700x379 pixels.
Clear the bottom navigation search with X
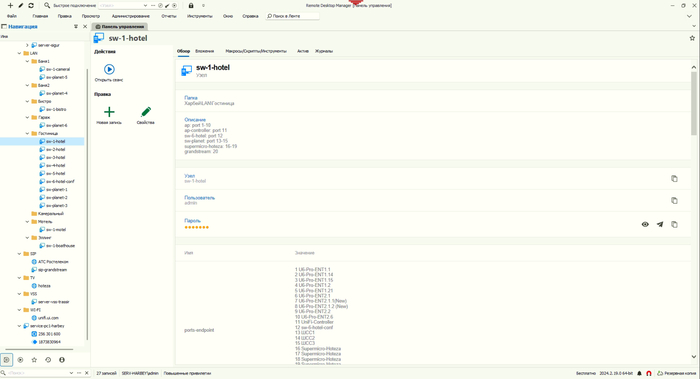(x=87, y=373)
